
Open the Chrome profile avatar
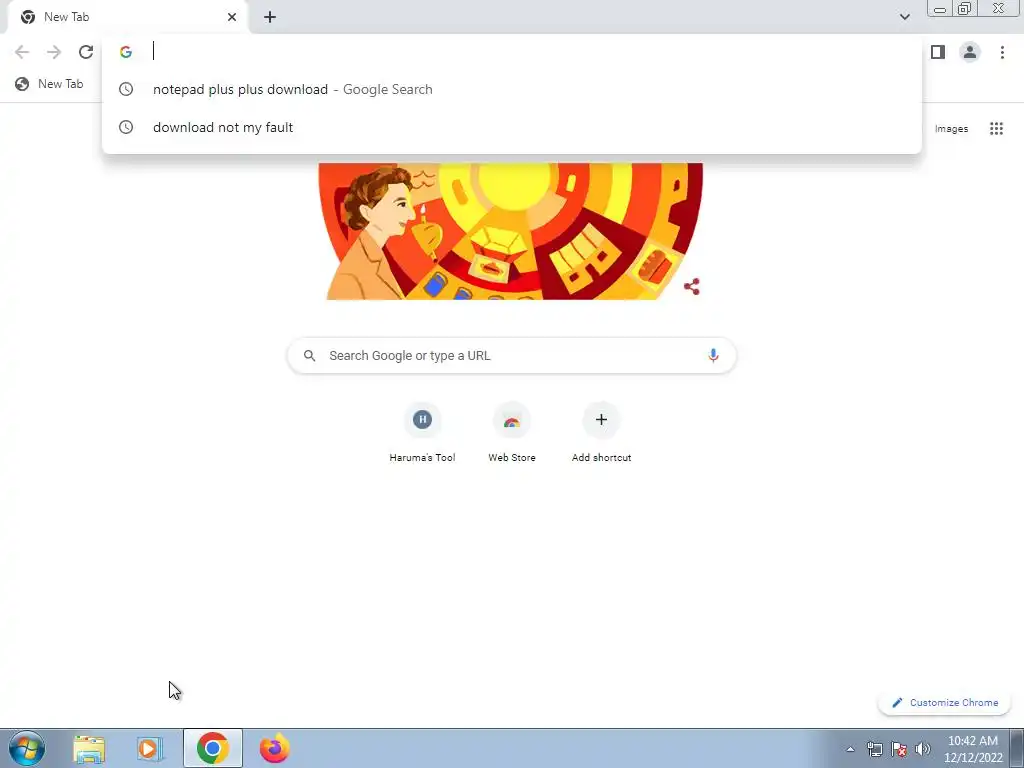[x=970, y=52]
